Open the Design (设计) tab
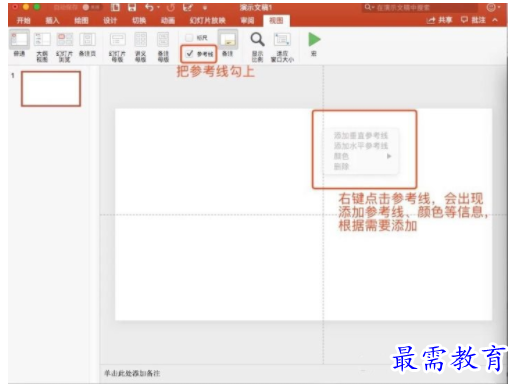The image size is (514, 390). pyautogui.click(x=110, y=21)
